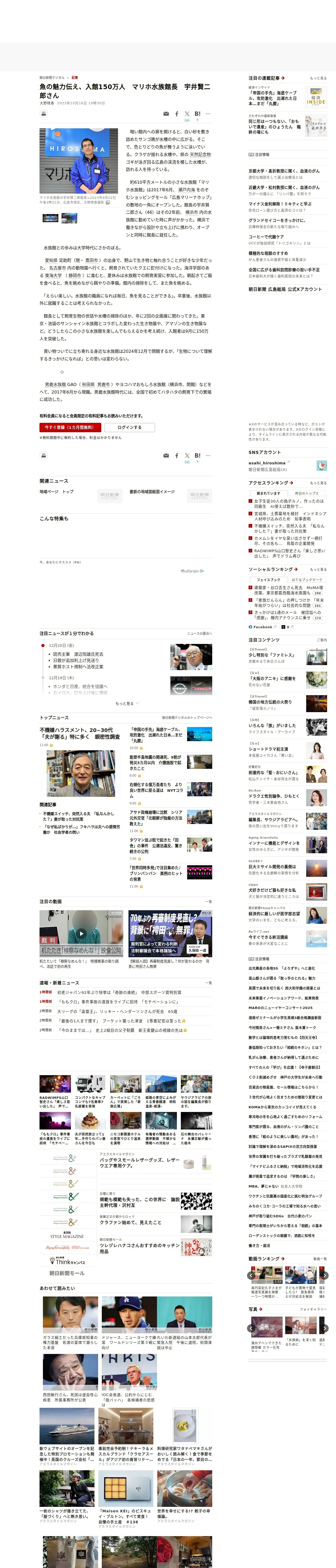
Task: Click the Facebook icon below the login button
Action: click(x=177, y=455)
